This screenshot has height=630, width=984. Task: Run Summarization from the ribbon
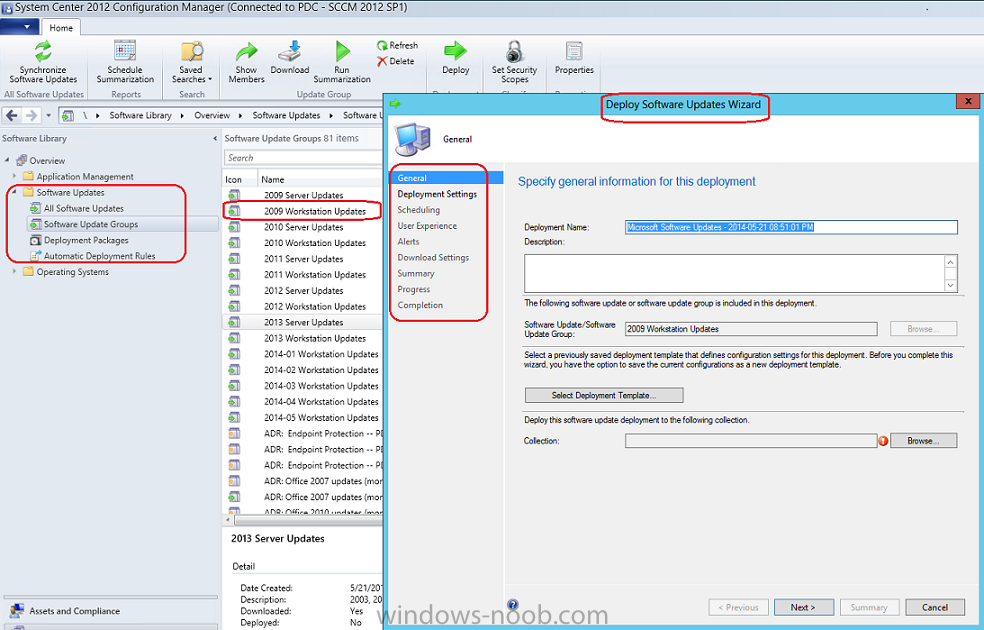(341, 61)
